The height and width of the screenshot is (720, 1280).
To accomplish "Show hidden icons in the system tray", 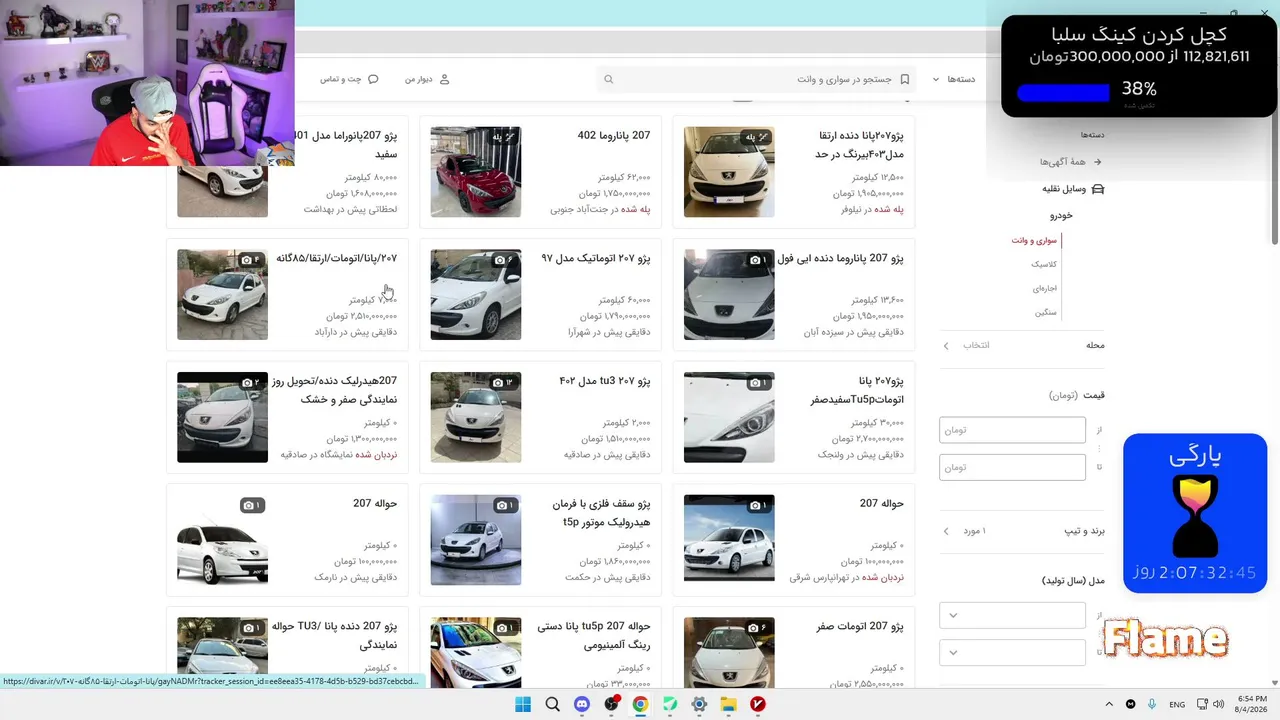I will (x=1108, y=704).
